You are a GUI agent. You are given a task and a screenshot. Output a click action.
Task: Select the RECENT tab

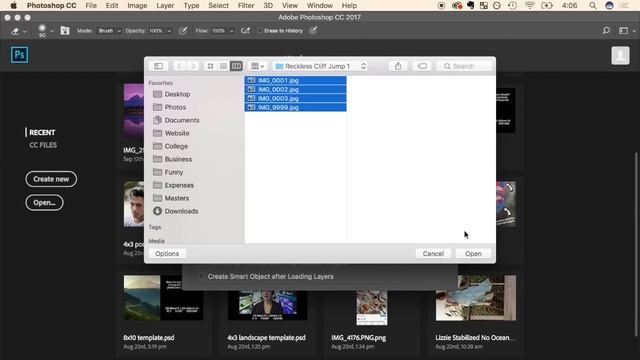pos(42,133)
